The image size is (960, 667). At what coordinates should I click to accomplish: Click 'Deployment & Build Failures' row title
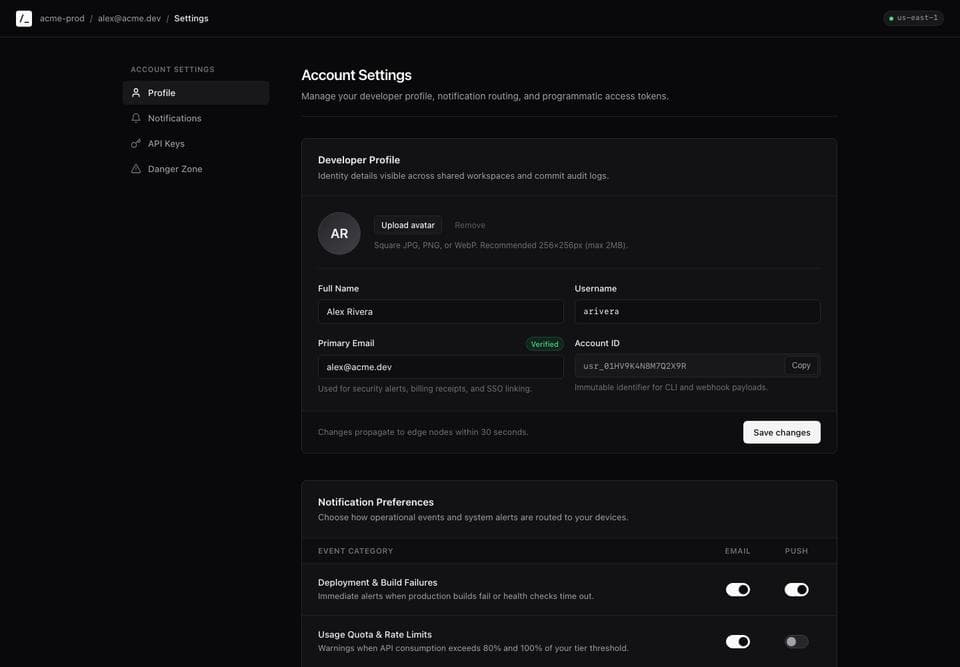click(377, 582)
